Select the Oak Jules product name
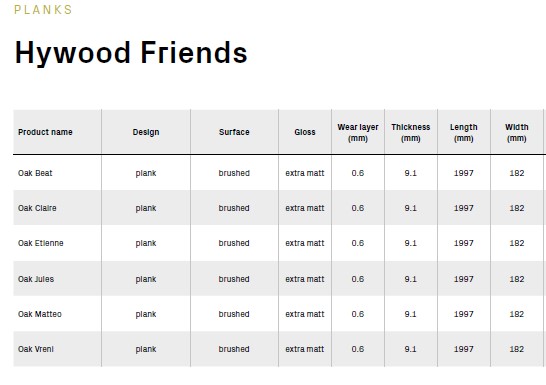Viewport: 546px width, 385px height. click(x=36, y=279)
